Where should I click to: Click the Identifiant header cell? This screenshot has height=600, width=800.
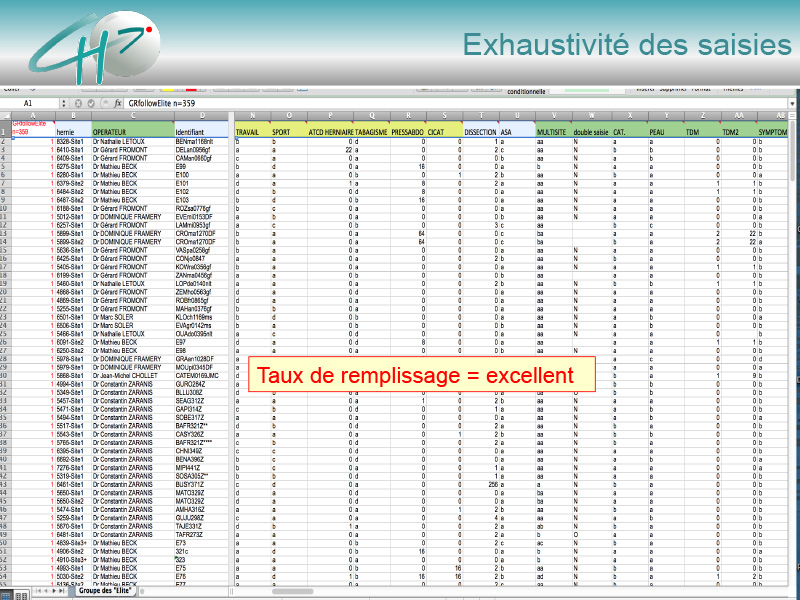(202, 129)
